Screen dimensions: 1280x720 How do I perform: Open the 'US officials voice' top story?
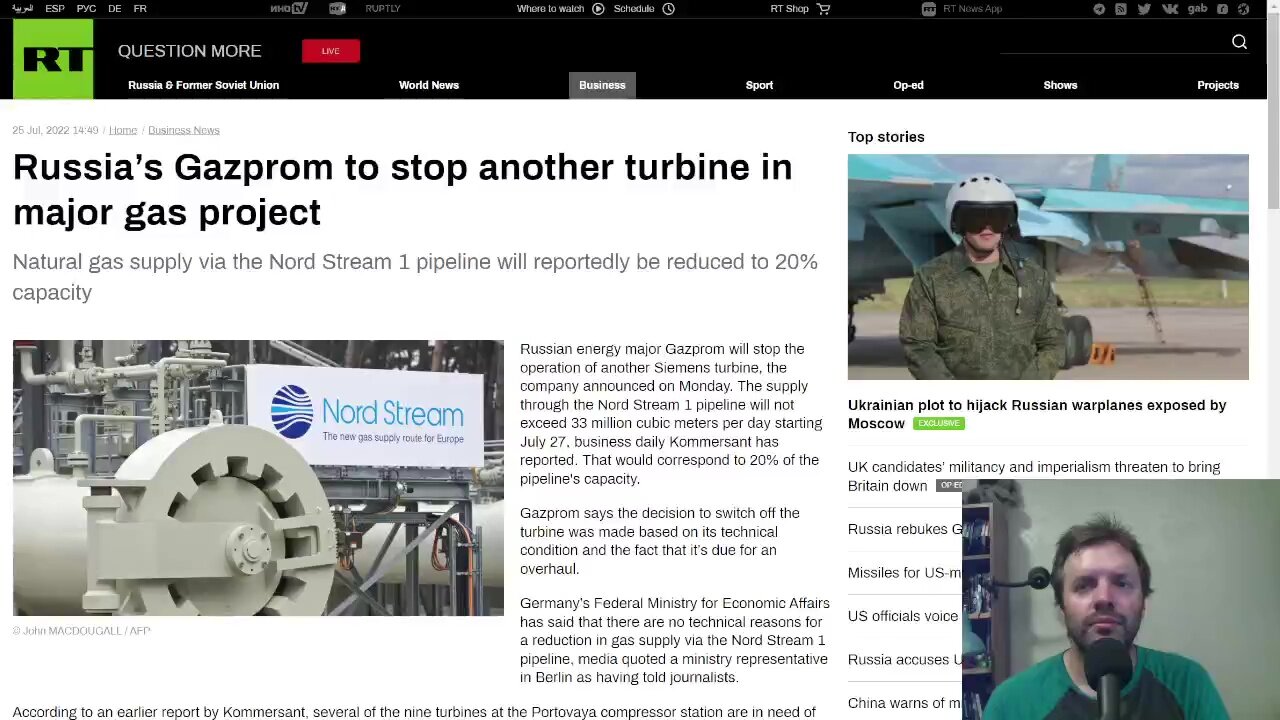pos(903,616)
